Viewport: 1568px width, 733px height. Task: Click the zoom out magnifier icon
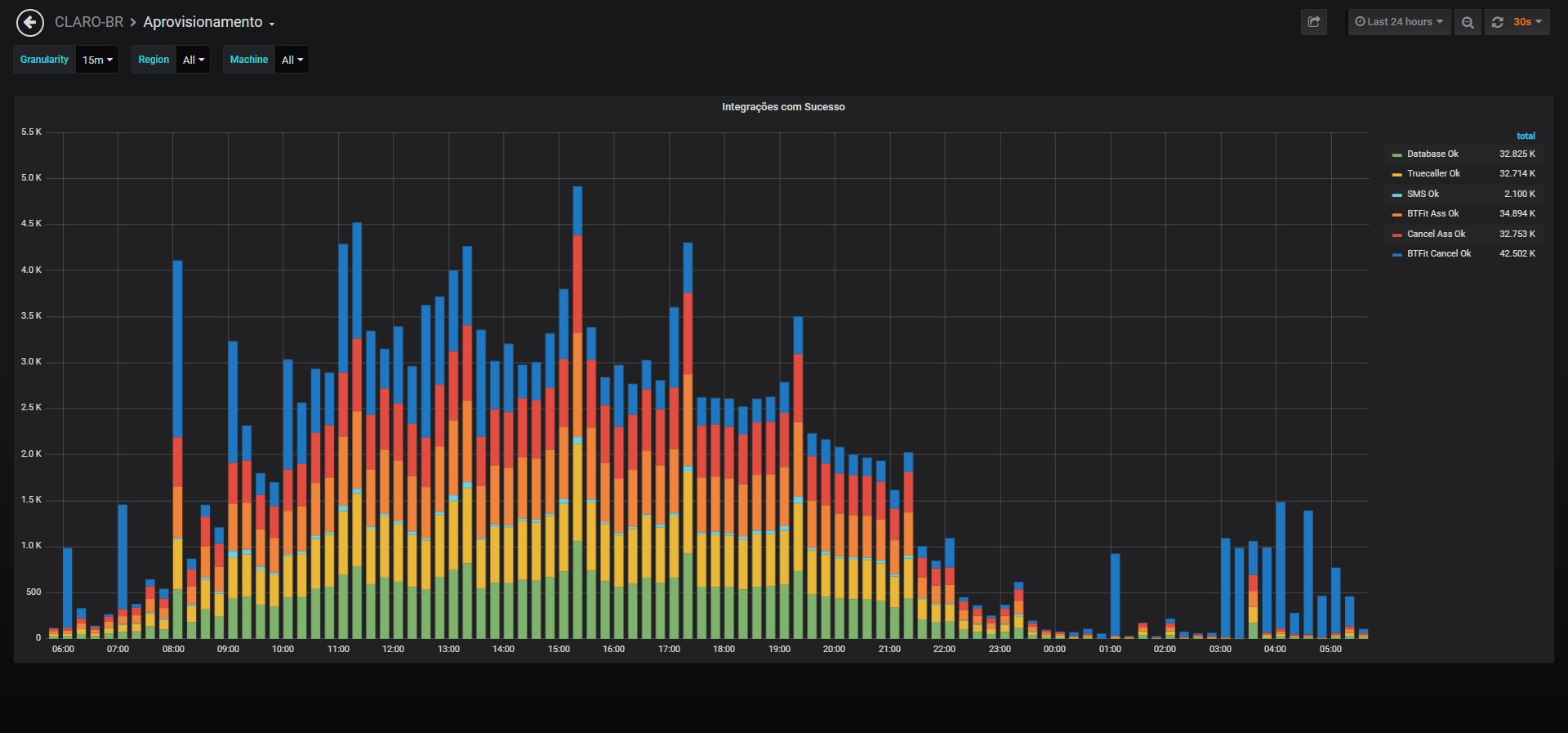pyautogui.click(x=1468, y=22)
